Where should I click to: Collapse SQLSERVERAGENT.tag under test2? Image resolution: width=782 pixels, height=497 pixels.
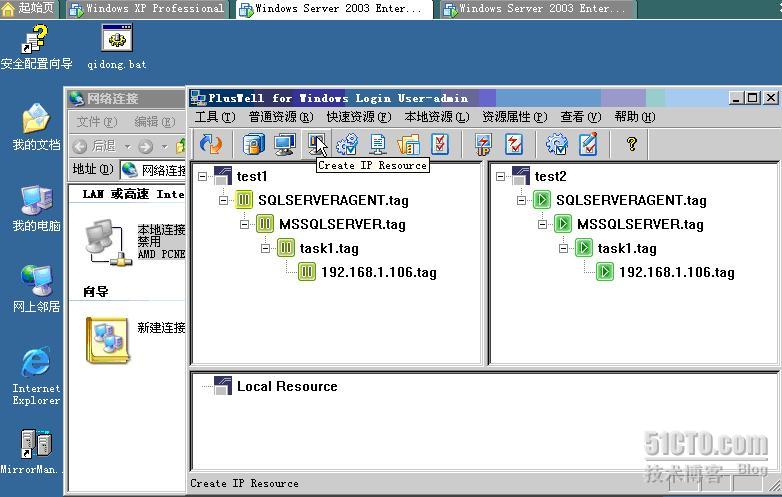tap(521, 200)
